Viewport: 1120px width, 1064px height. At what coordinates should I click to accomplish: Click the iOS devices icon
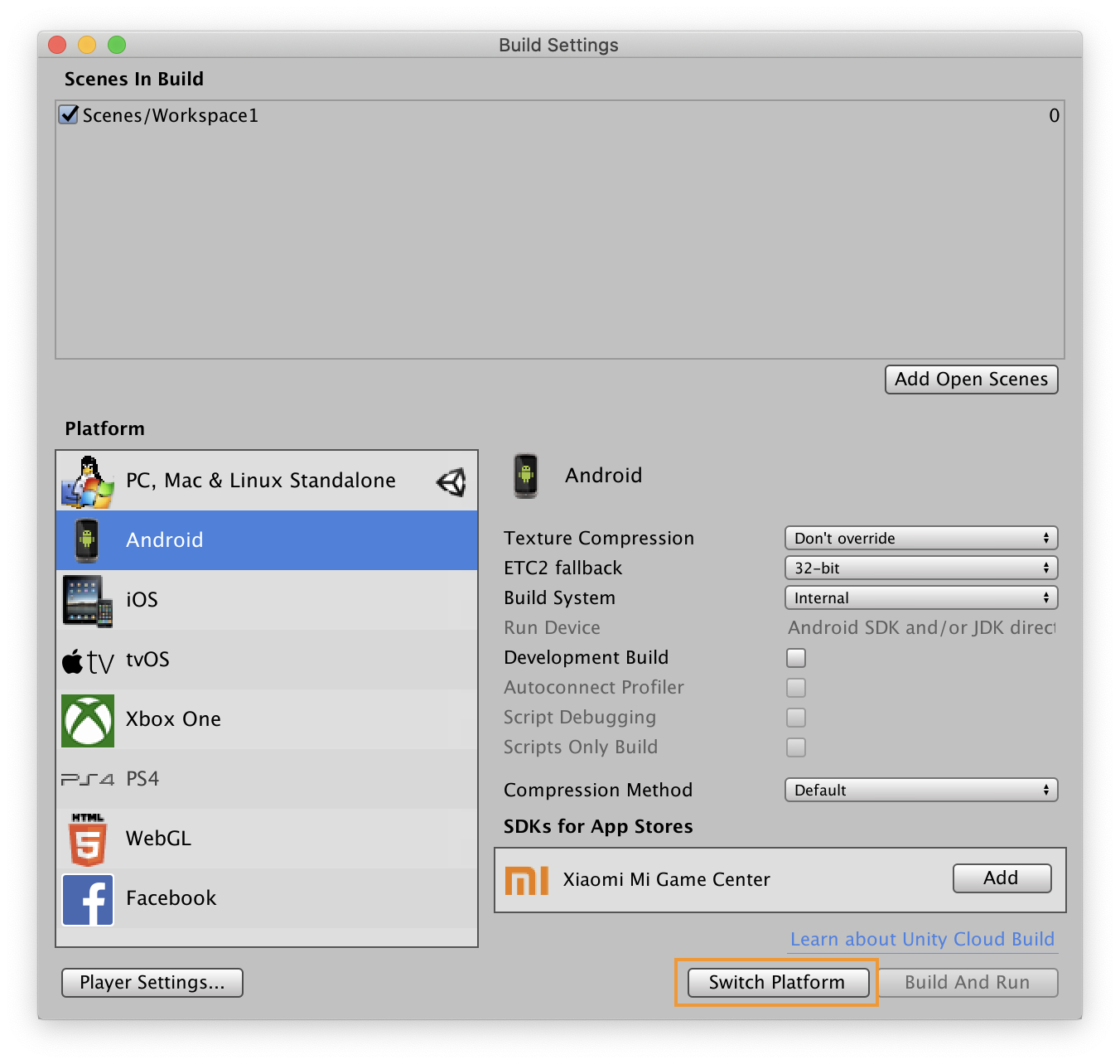tap(87, 601)
